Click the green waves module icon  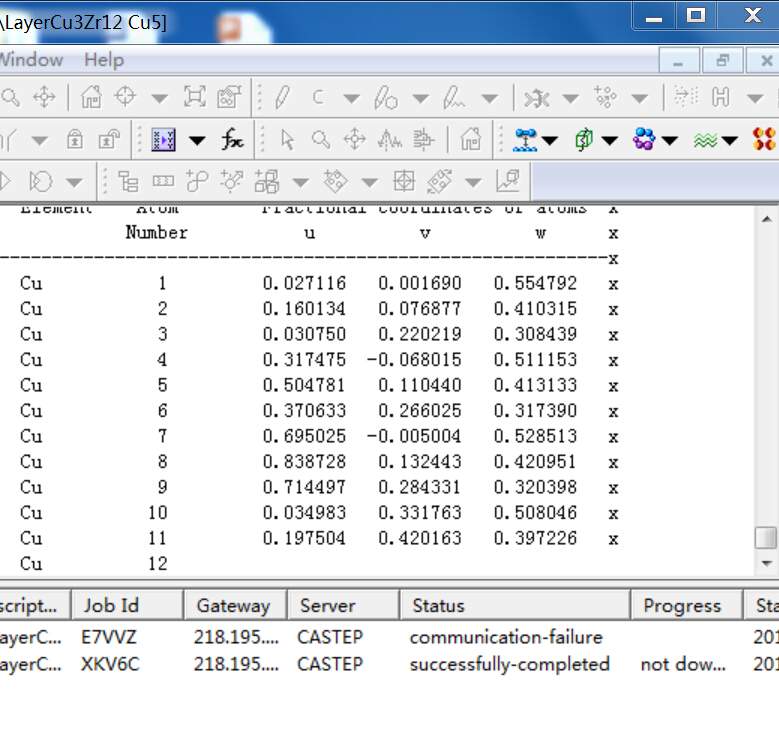point(705,142)
